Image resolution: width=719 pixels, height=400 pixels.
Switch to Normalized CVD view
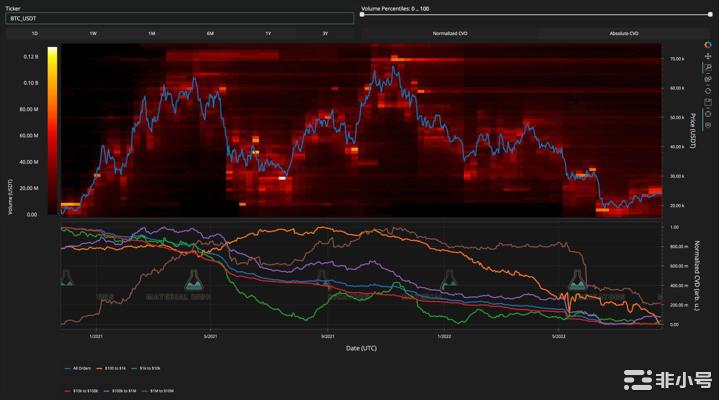(x=448, y=33)
